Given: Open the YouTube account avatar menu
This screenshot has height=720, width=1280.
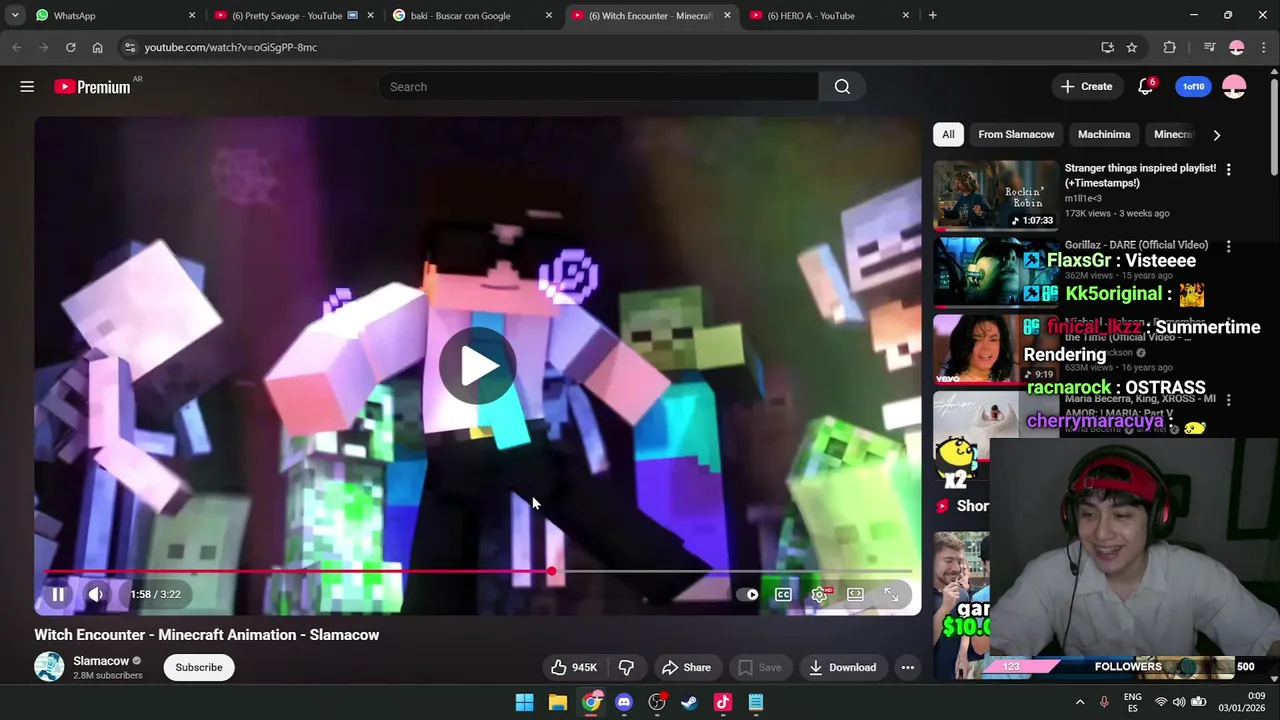Looking at the screenshot, I should click(x=1234, y=87).
